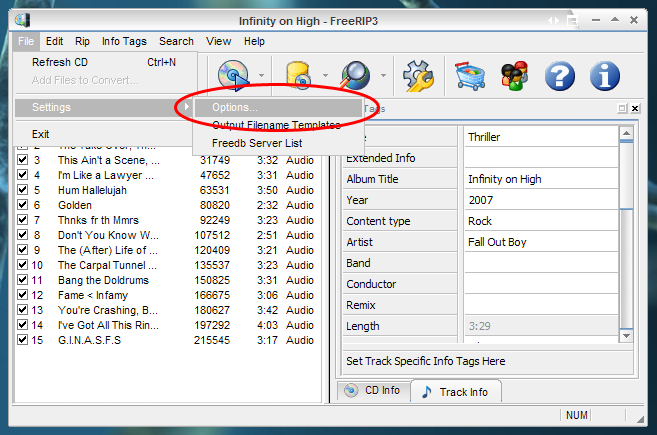
Task: Uncheck track 8 Don't You Know W...
Action: [x=22, y=235]
